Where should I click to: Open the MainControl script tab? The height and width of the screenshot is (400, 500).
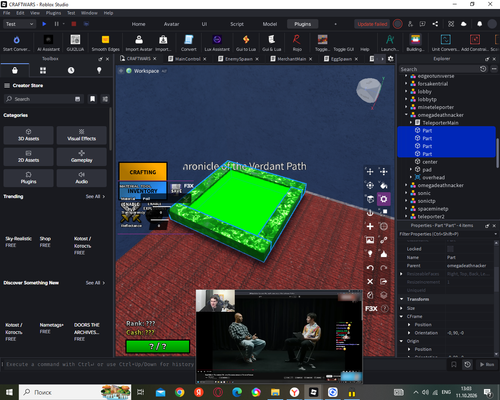point(188,59)
